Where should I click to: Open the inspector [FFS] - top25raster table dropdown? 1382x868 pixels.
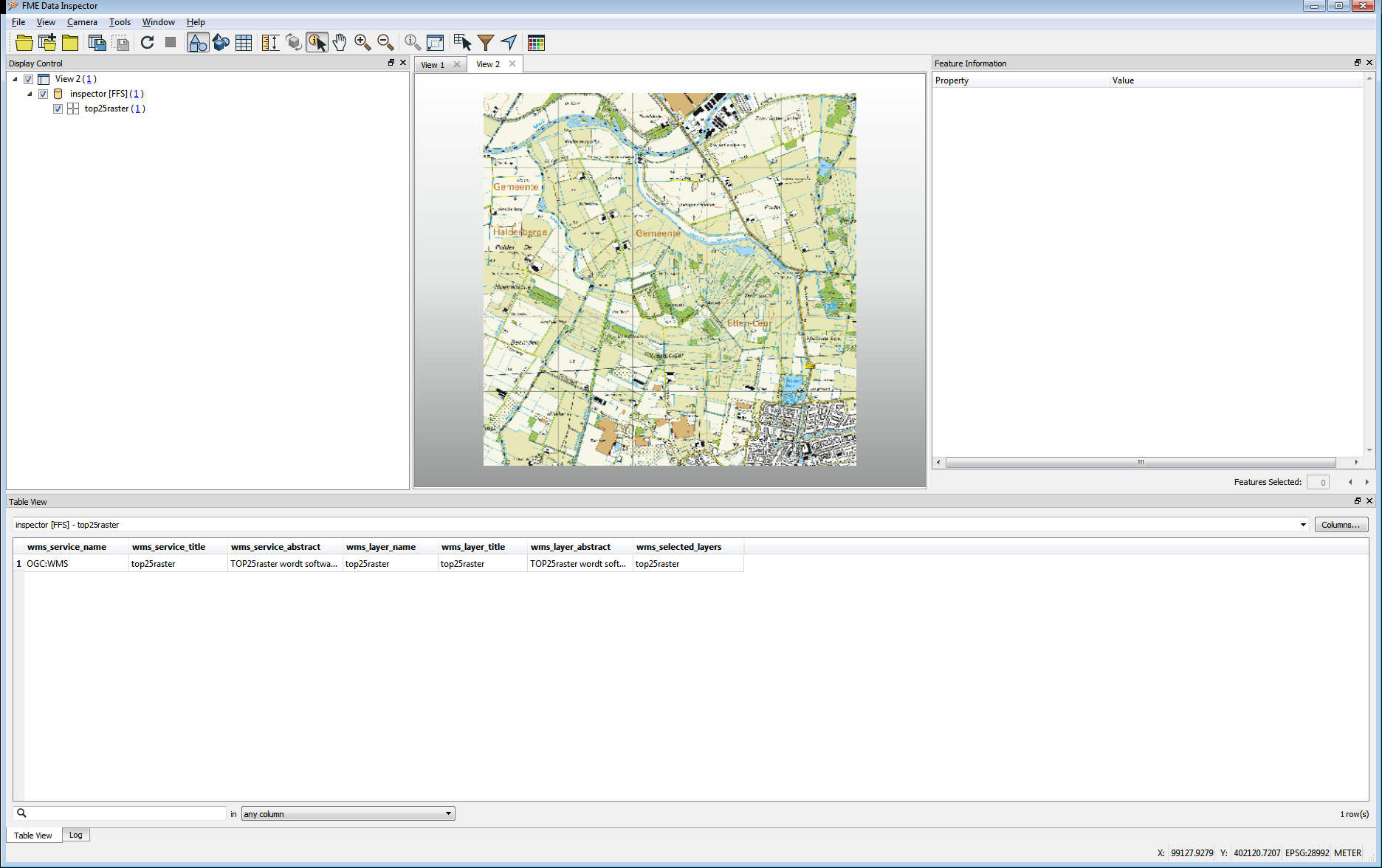pyautogui.click(x=1303, y=525)
